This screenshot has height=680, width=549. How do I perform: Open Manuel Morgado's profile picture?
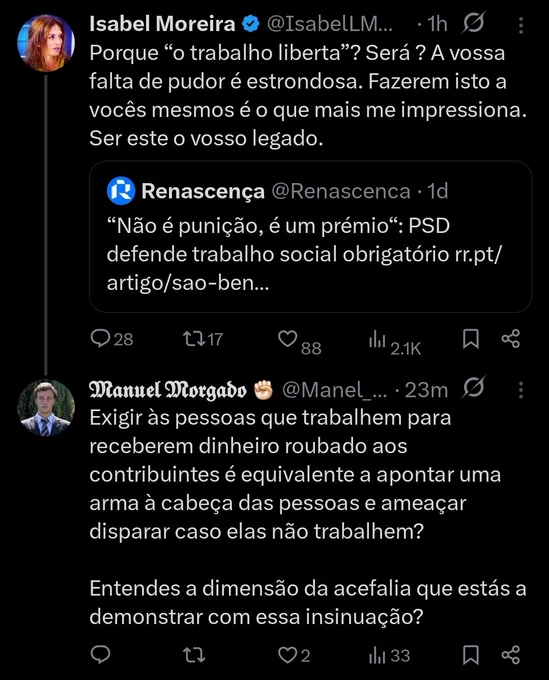coord(46,408)
